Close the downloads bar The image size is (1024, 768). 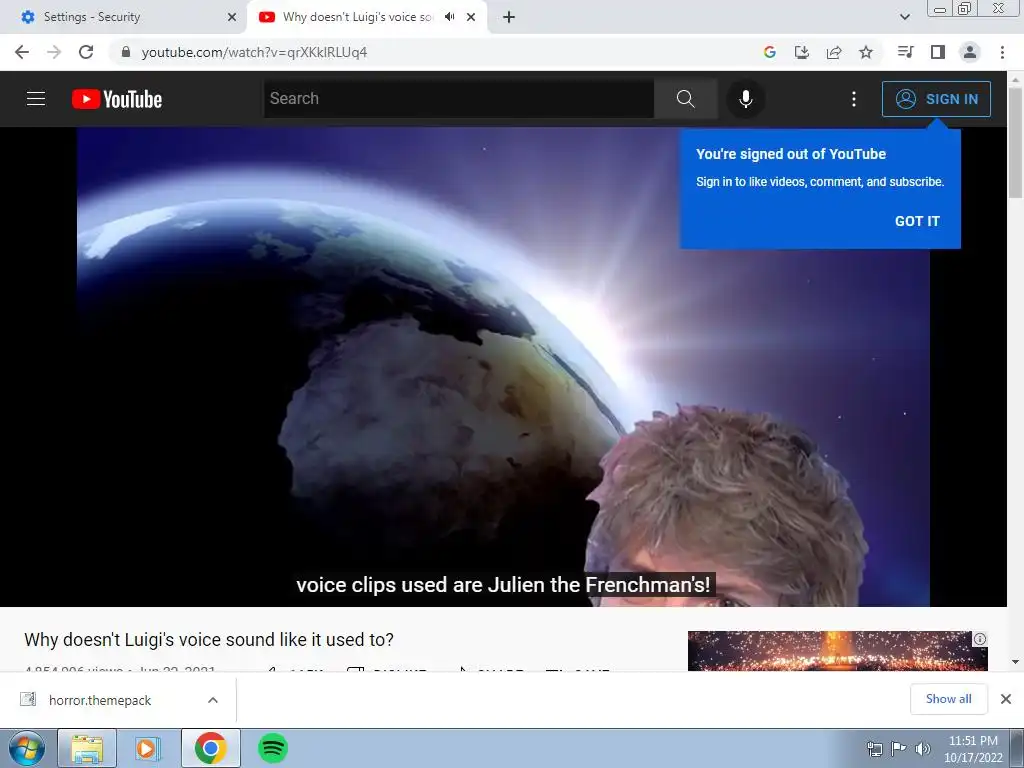[x=1006, y=699]
